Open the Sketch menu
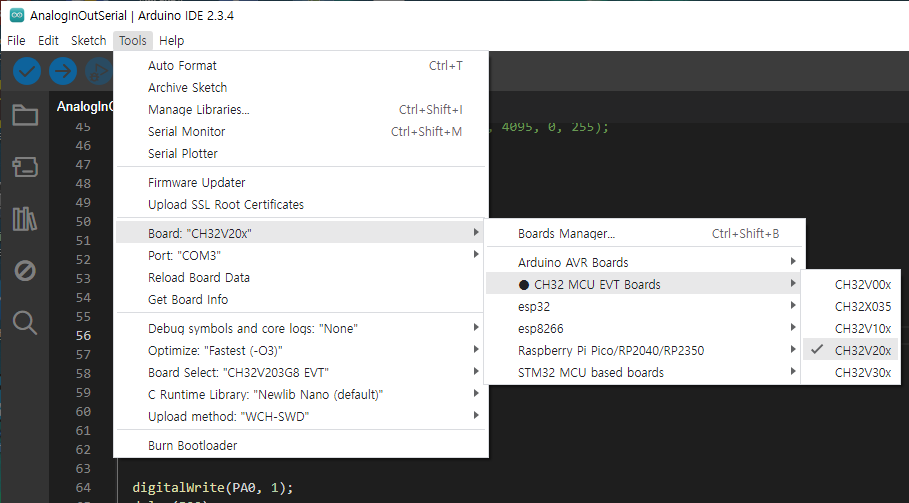Screen dimensions: 909x503 (x=89, y=41)
